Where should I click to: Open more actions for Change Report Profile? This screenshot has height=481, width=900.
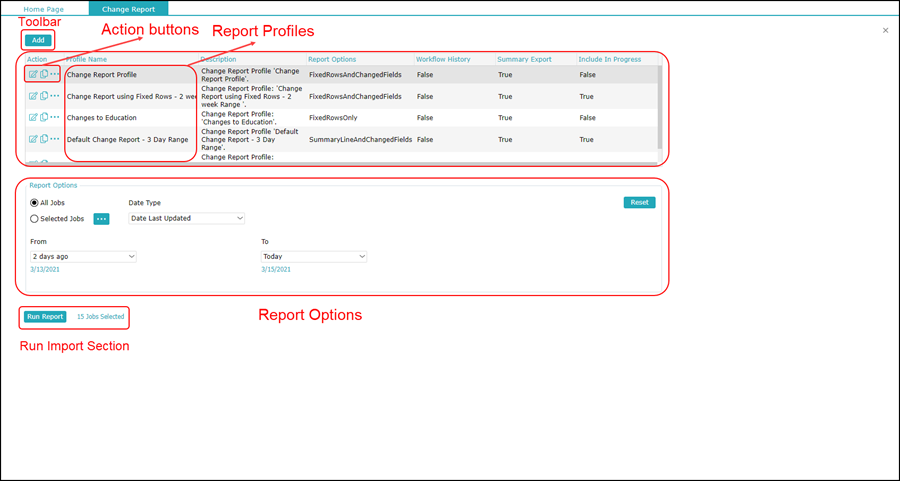pyautogui.click(x=55, y=75)
